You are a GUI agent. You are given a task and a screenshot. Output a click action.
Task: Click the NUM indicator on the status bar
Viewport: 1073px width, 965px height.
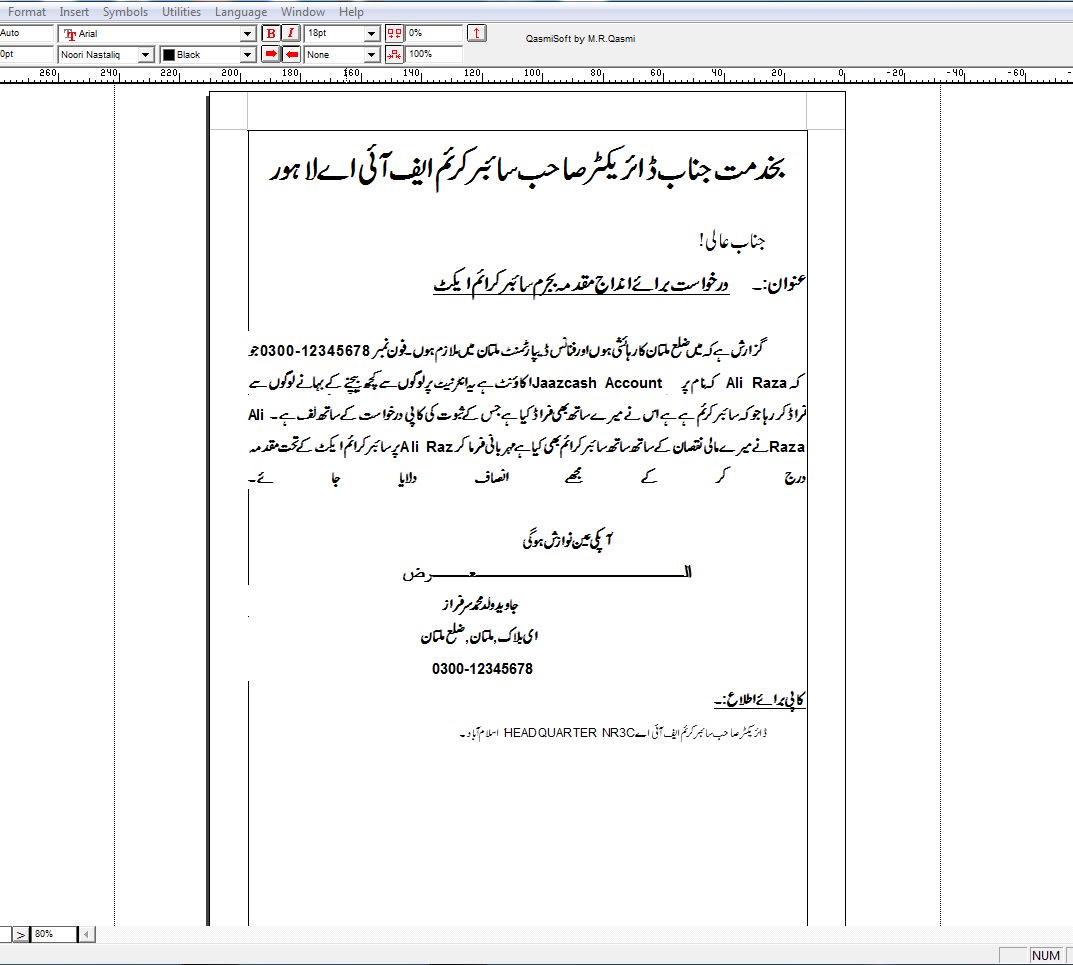[1044, 955]
